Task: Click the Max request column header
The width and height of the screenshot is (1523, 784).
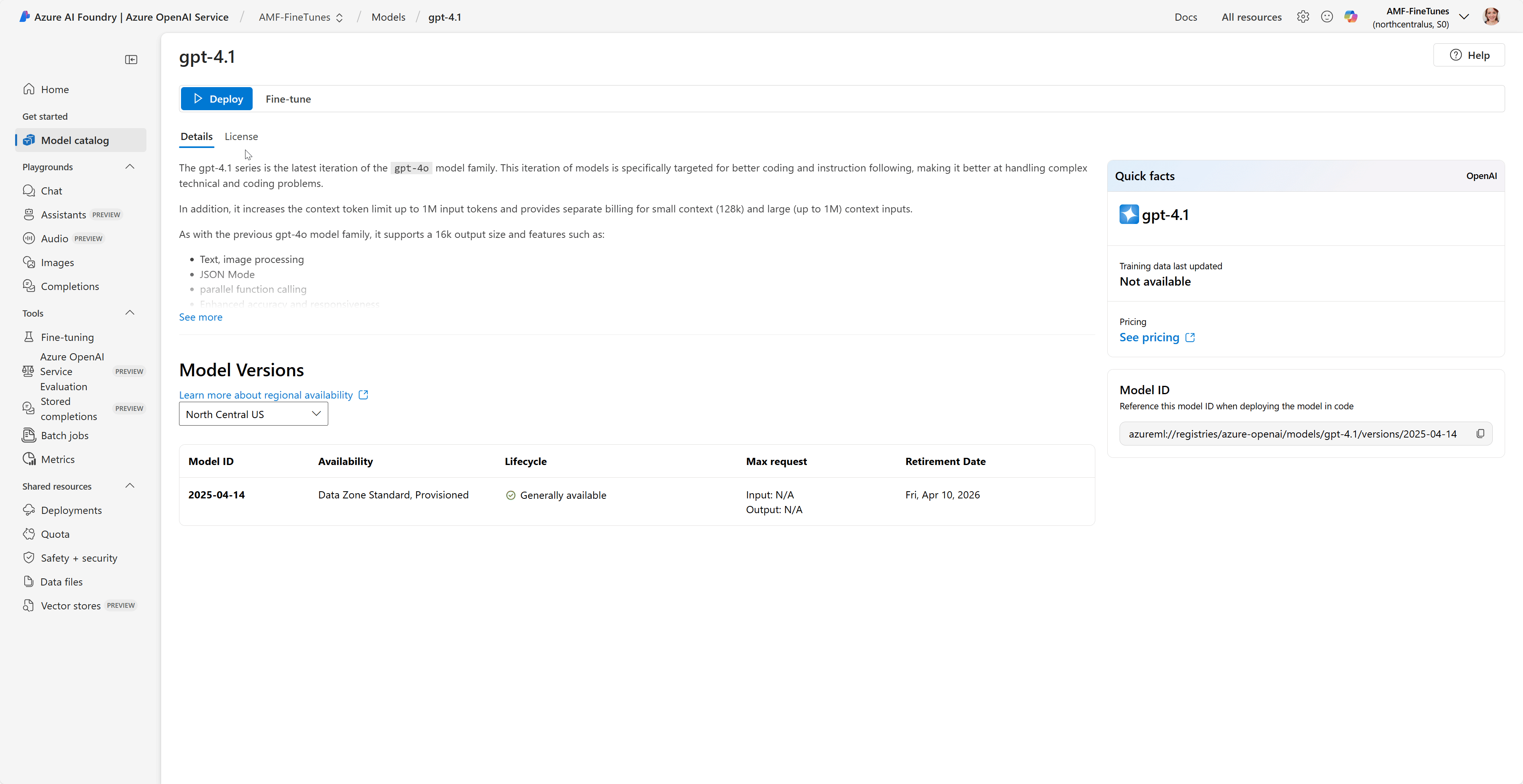Action: coord(776,461)
